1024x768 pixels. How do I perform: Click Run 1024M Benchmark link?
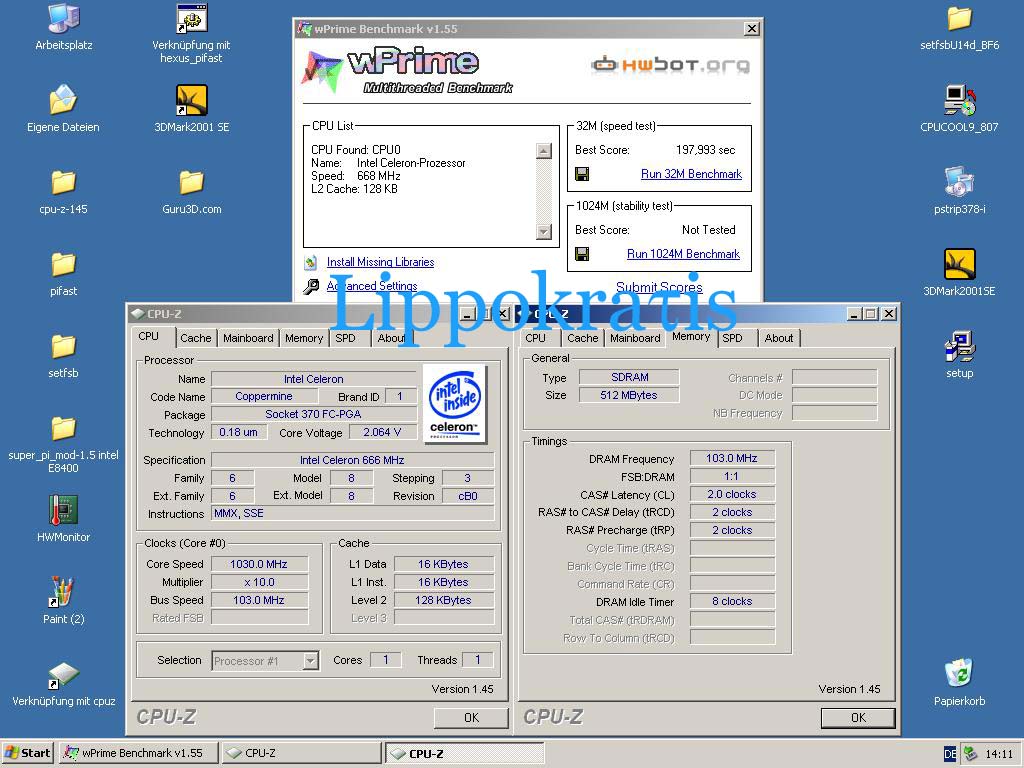pyautogui.click(x=683, y=253)
